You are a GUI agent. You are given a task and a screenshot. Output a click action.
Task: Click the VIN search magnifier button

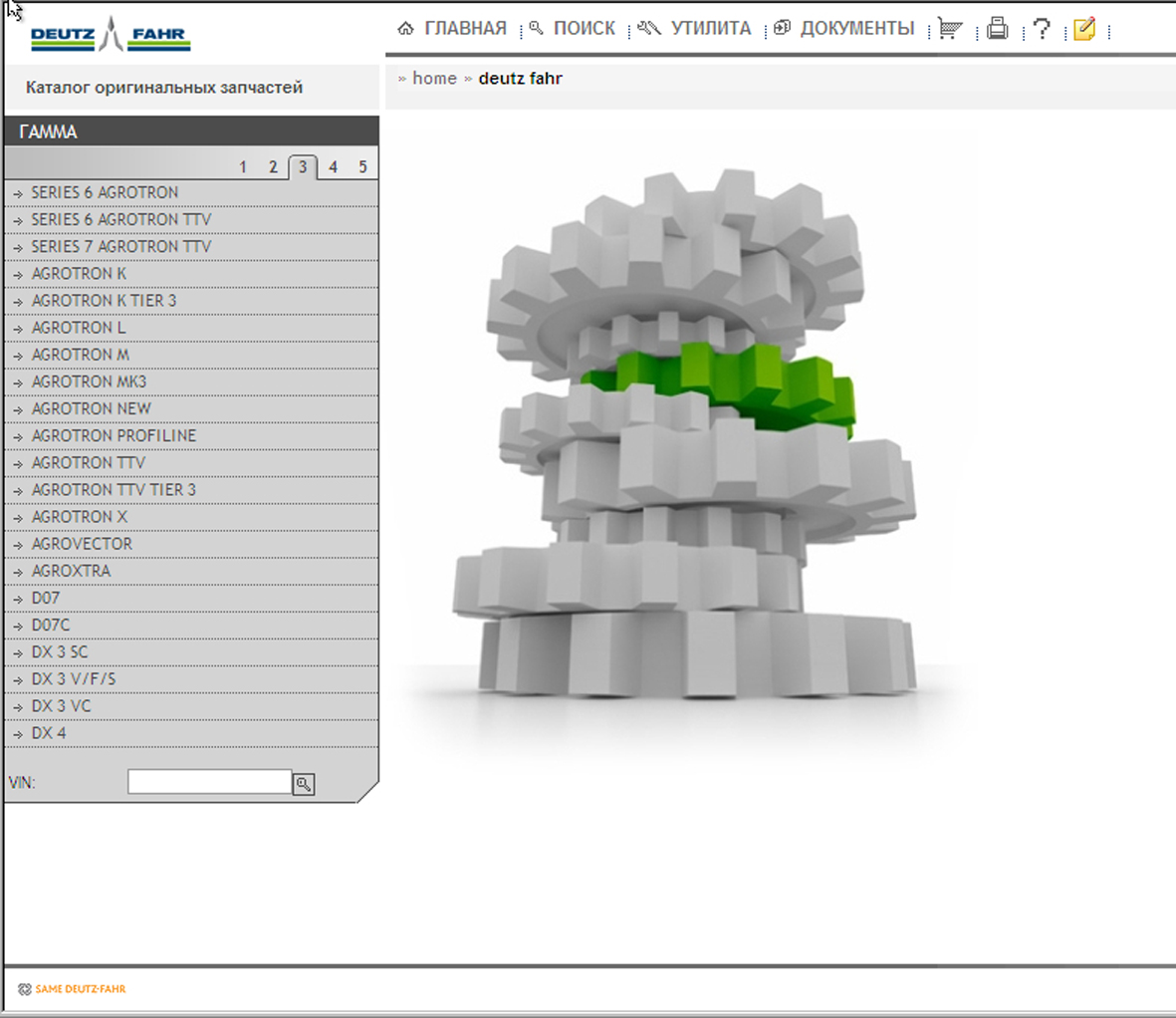[304, 784]
